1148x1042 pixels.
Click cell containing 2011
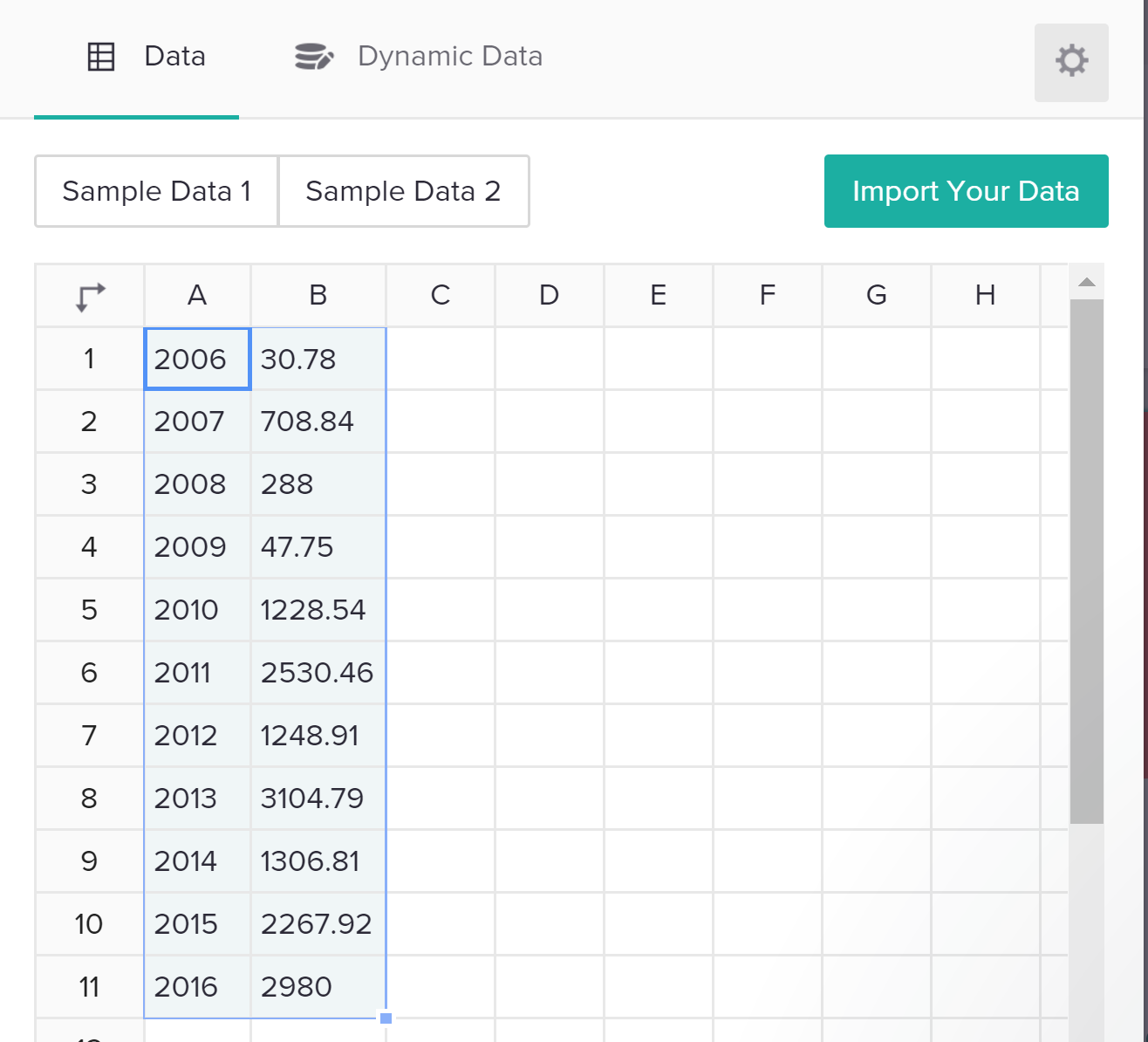197,673
